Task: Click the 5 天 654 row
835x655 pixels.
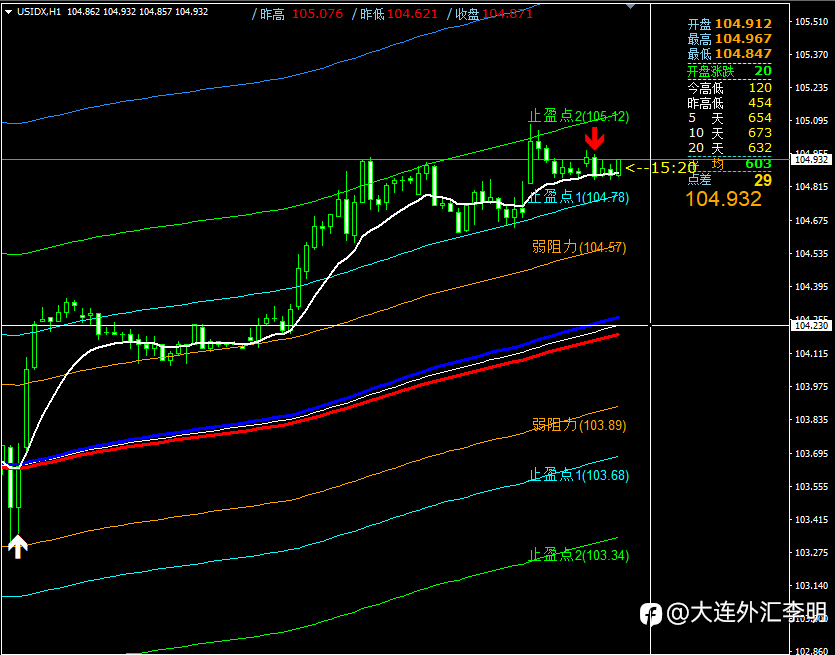Action: 729,118
